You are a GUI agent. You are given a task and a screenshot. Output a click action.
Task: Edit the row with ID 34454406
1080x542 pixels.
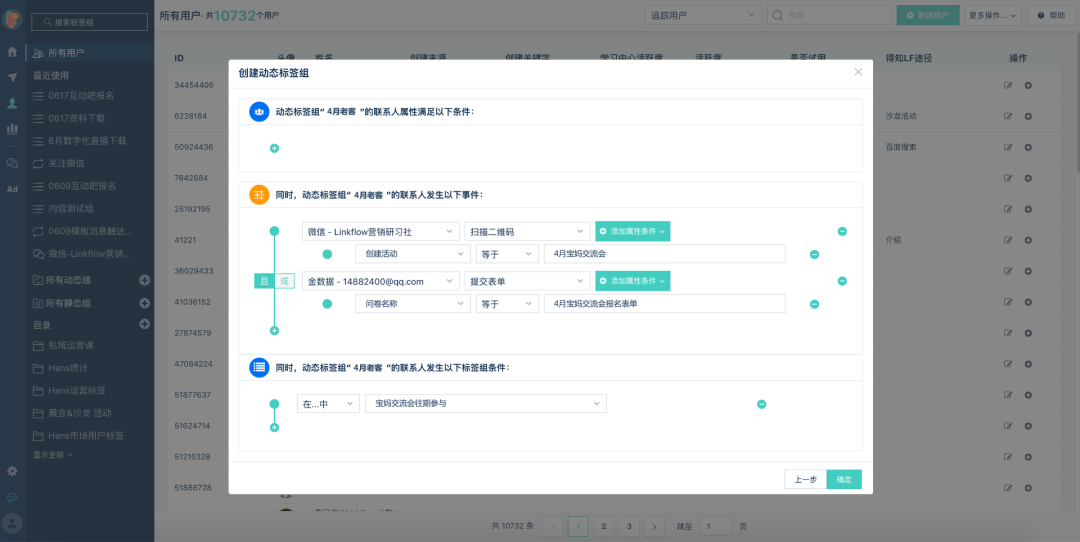[1008, 85]
